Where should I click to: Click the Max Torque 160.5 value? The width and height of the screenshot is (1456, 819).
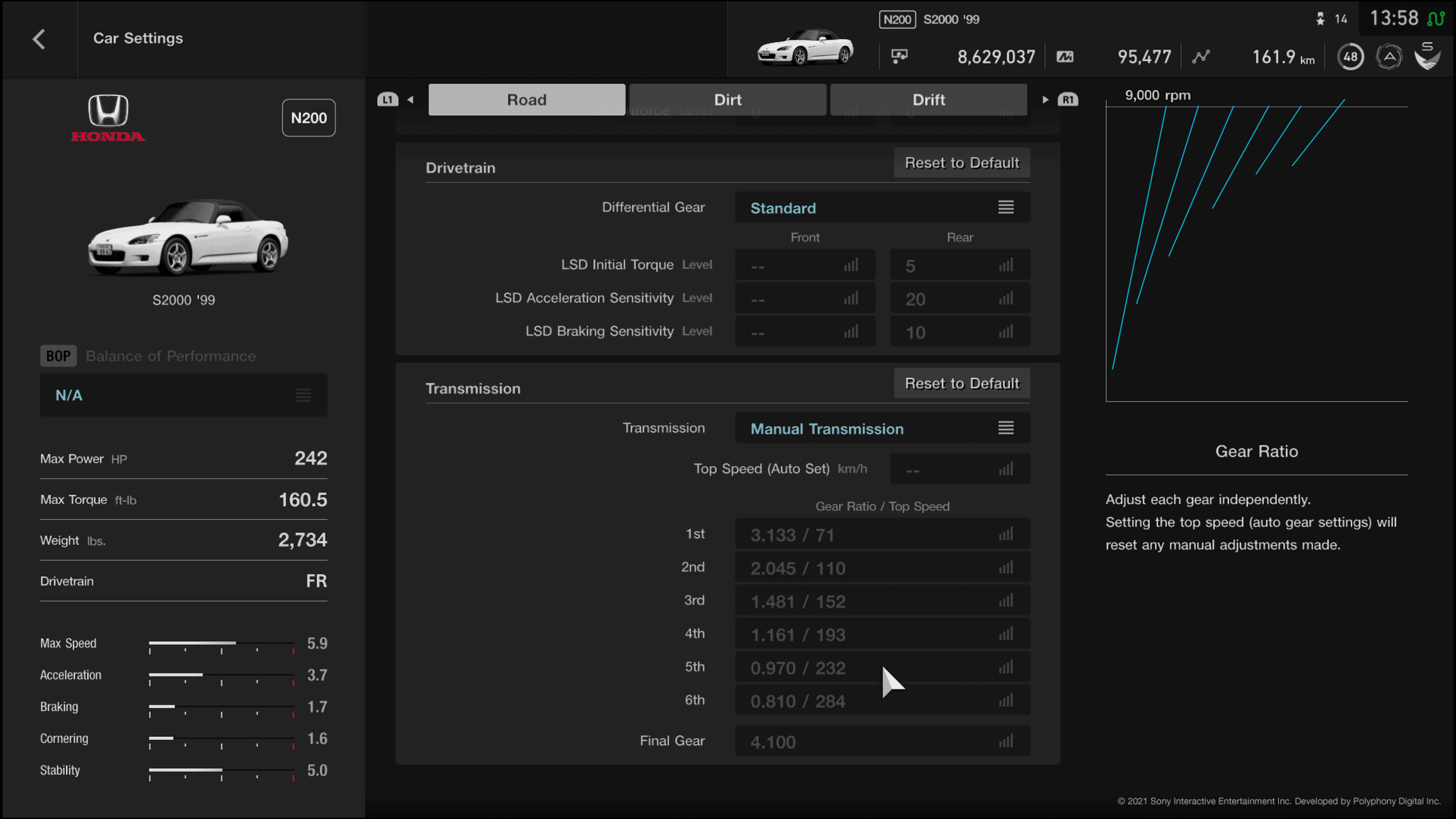pos(303,499)
